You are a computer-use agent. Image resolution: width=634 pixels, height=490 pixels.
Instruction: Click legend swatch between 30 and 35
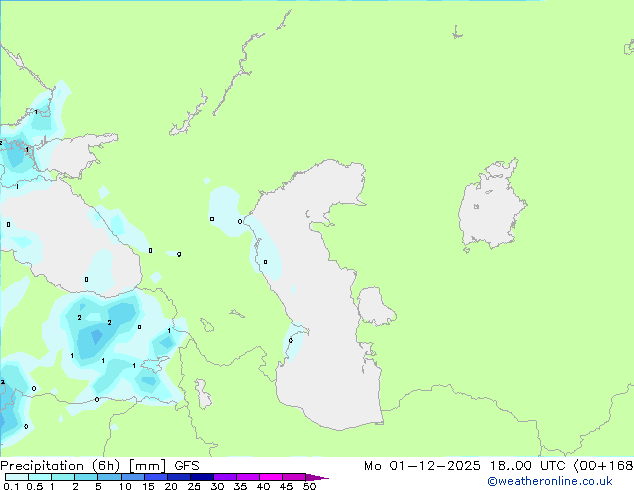224,477
